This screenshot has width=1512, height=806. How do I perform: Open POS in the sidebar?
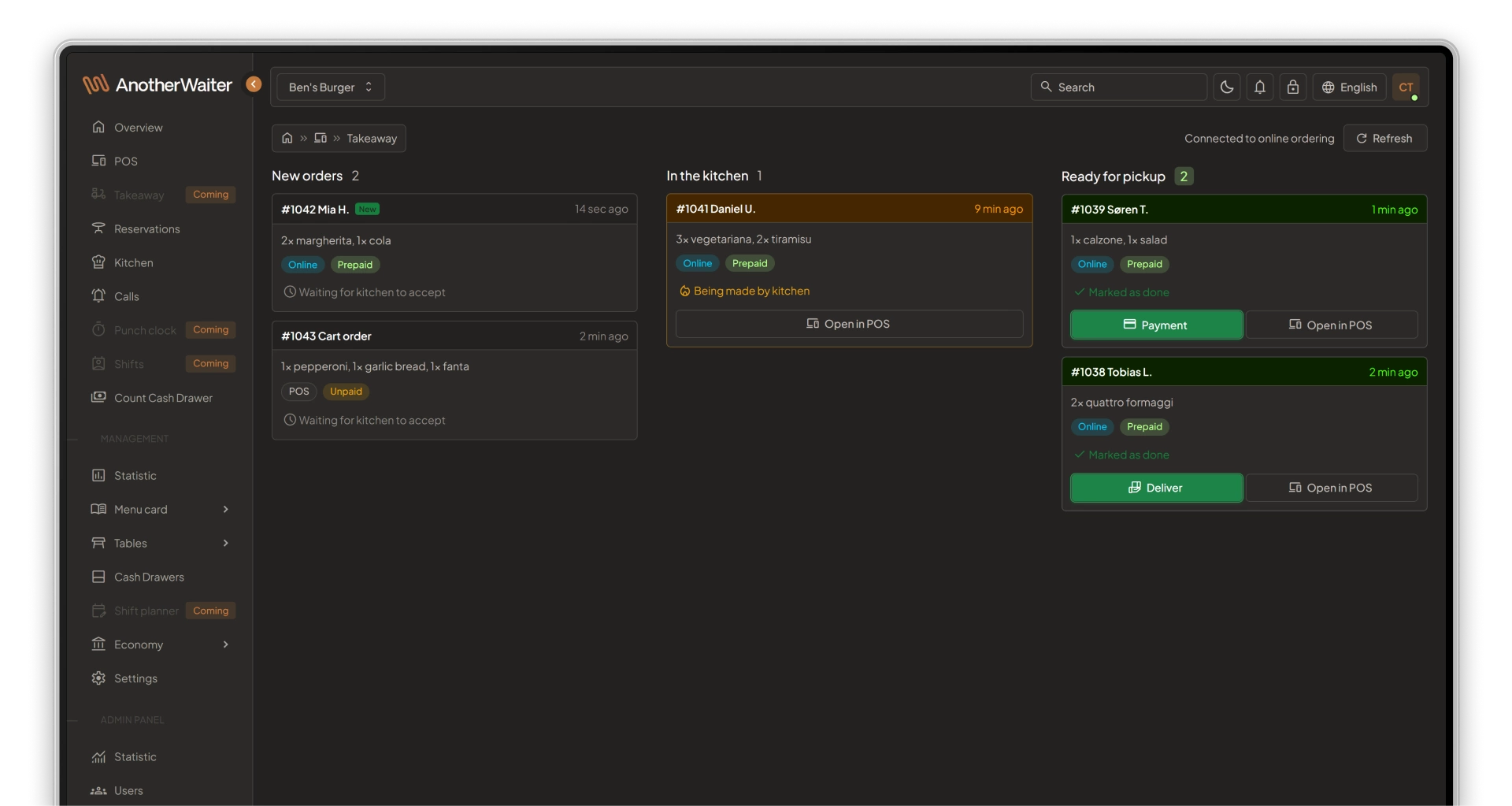[163, 161]
